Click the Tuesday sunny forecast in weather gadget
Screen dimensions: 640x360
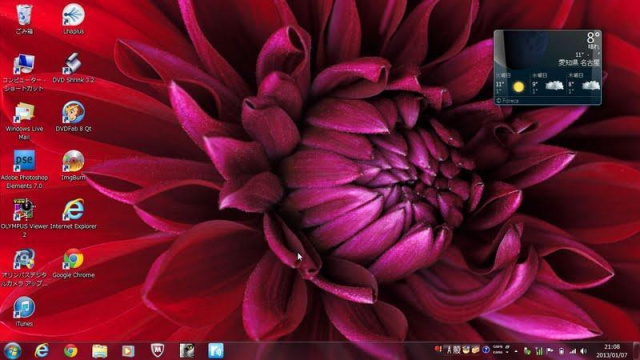(511, 84)
